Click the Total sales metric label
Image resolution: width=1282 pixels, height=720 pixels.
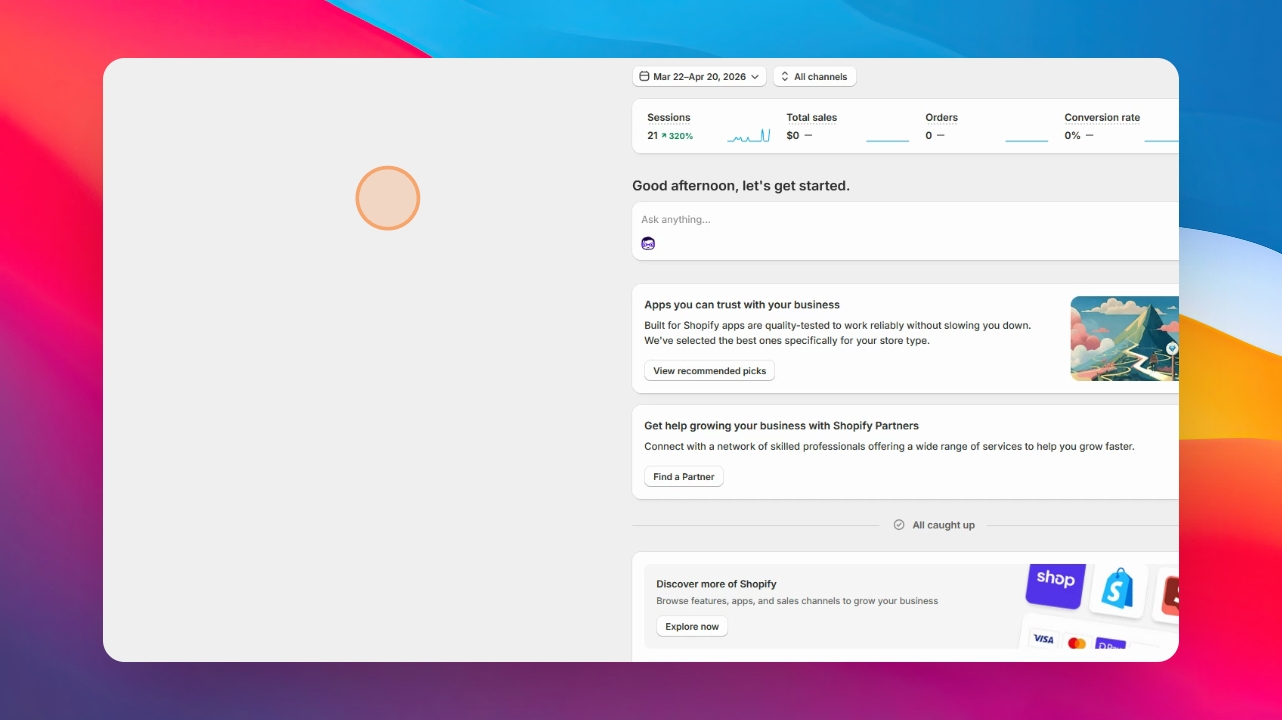pyautogui.click(x=812, y=118)
